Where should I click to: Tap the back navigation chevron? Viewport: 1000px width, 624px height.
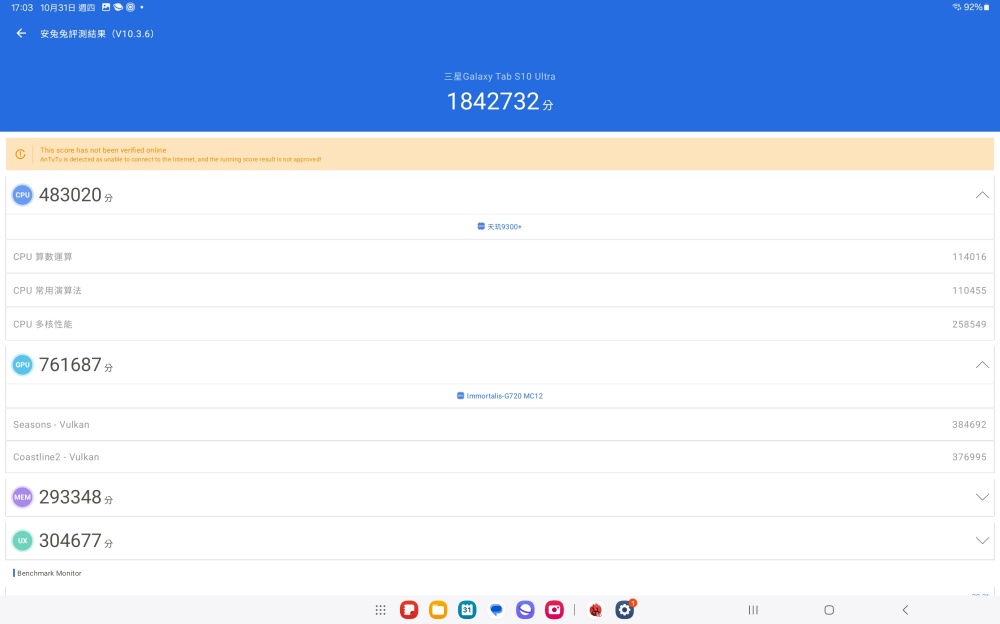click(905, 610)
